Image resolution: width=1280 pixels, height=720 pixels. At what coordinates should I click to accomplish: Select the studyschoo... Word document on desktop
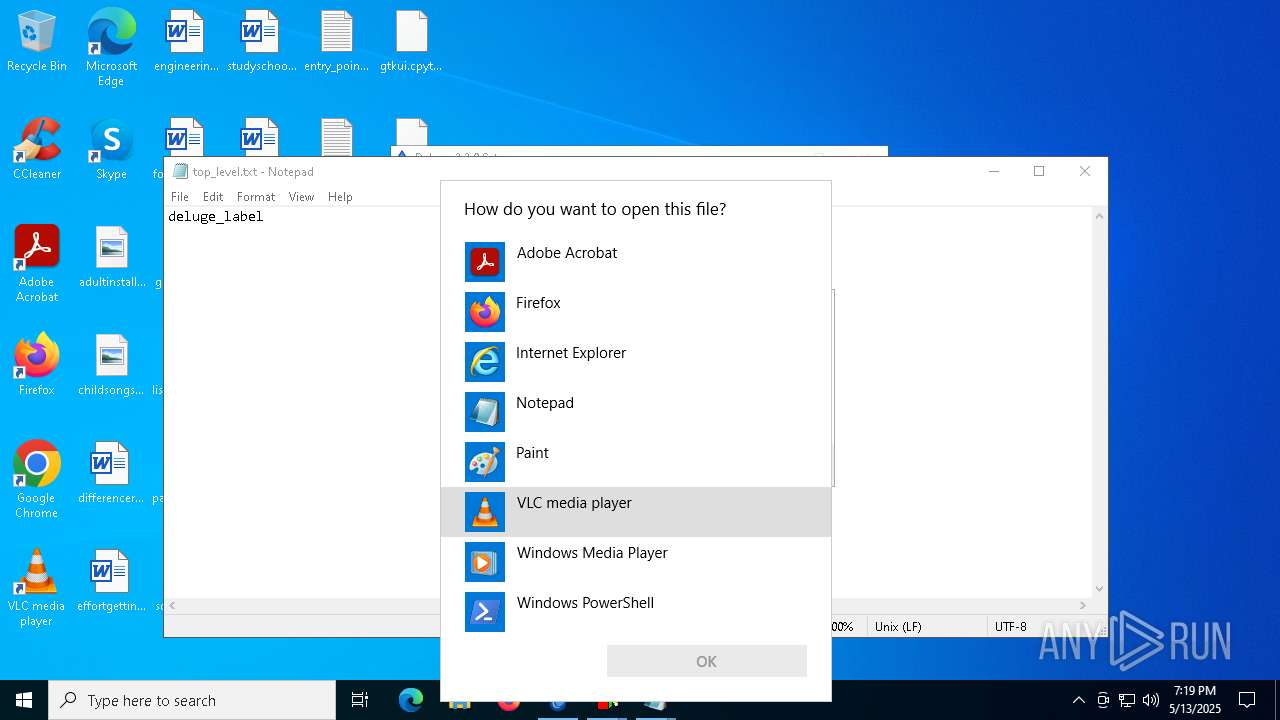(261, 42)
